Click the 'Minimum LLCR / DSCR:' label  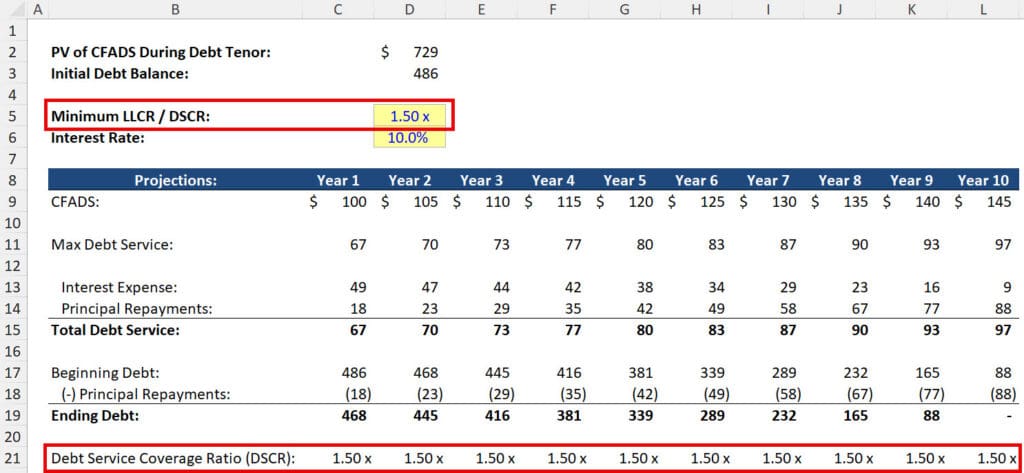point(131,116)
